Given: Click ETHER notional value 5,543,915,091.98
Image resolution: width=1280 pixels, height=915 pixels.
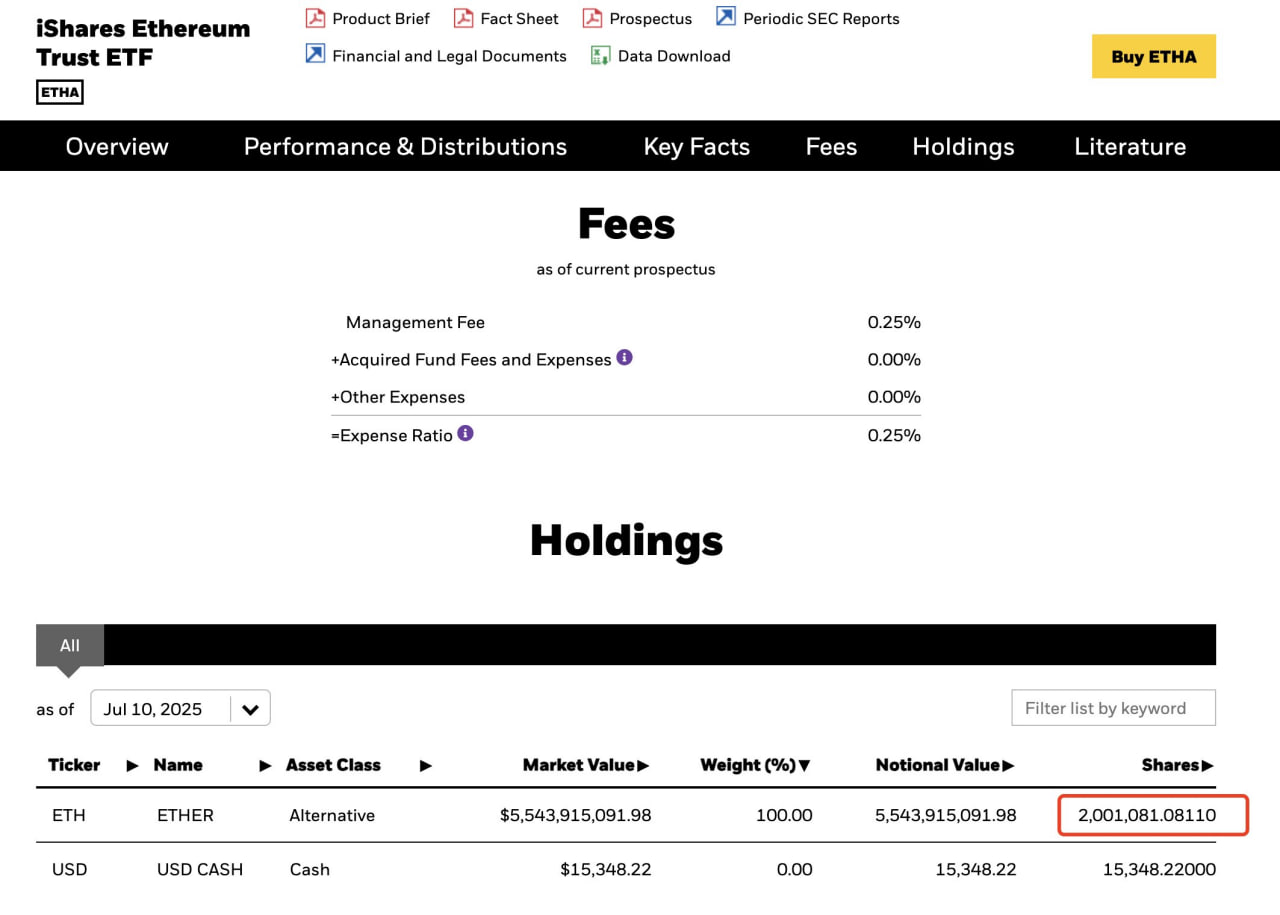Looking at the screenshot, I should (945, 815).
